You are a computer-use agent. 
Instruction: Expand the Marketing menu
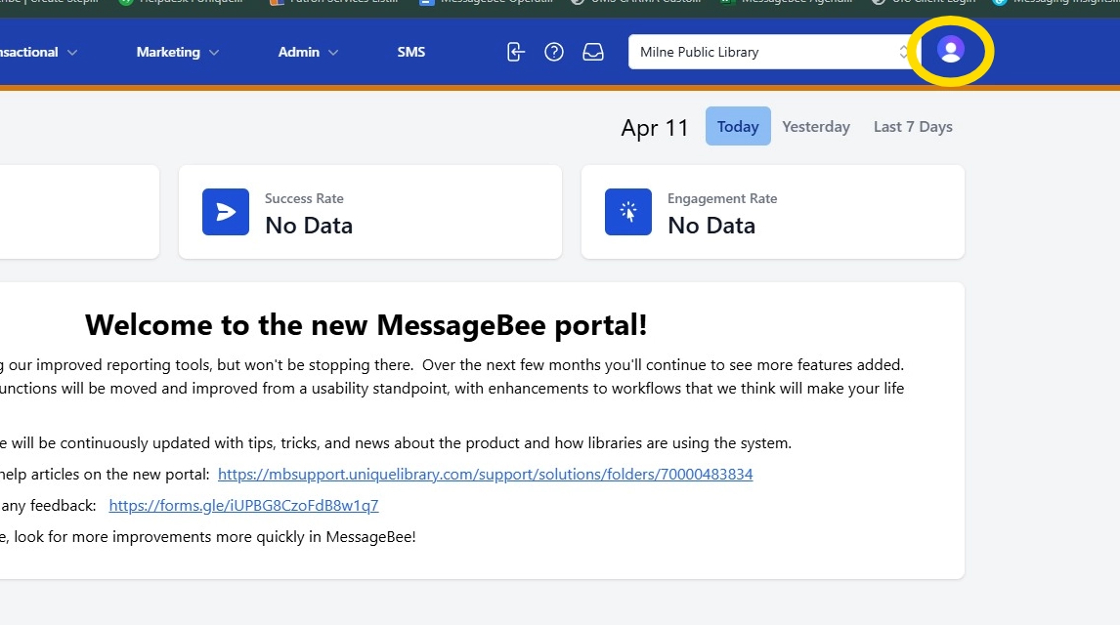[177, 52]
